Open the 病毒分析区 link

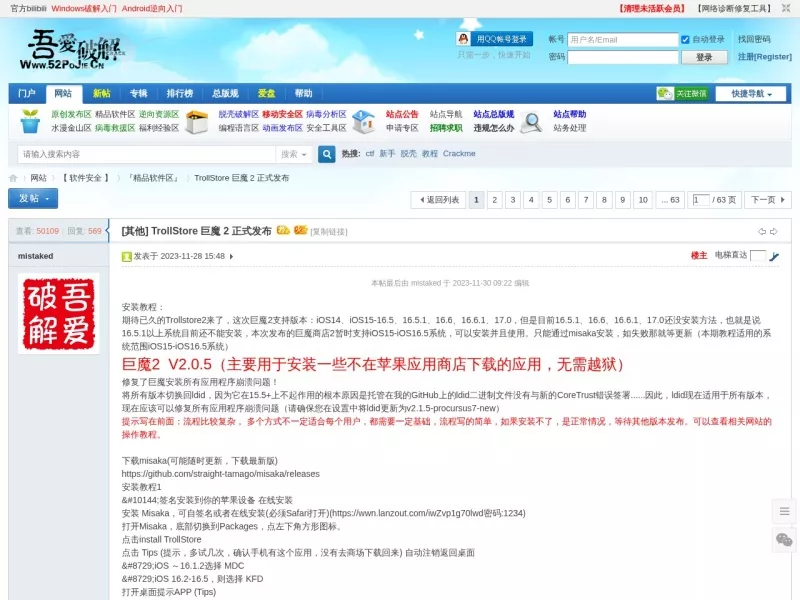click(x=327, y=114)
